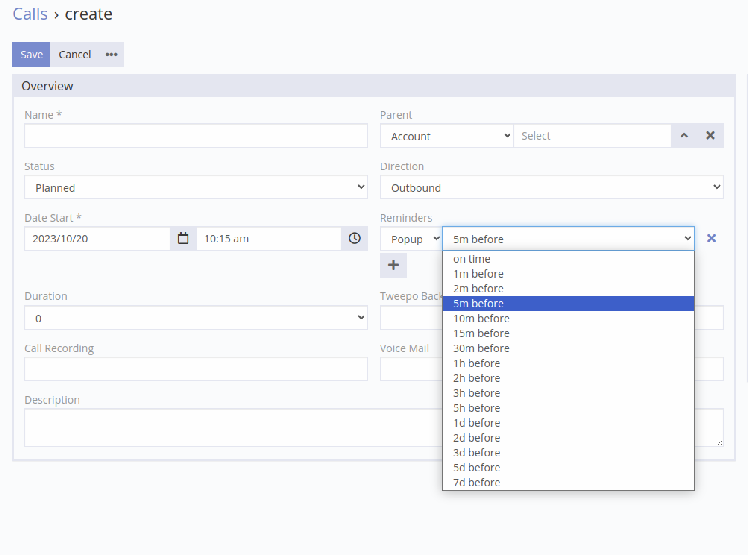The height and width of the screenshot is (555, 748).
Task: Expand the Direction dropdown
Action: point(551,188)
